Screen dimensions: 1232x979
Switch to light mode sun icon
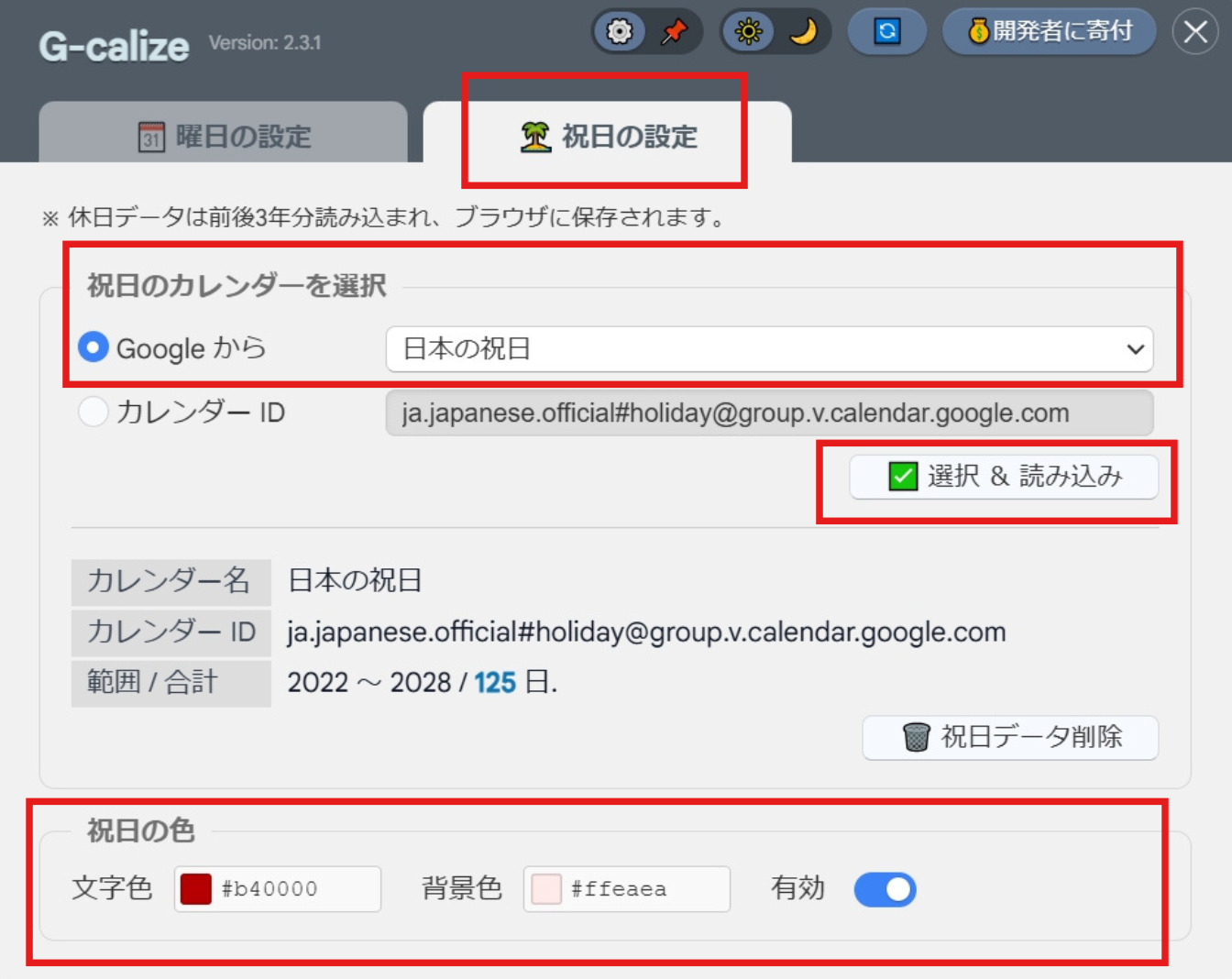click(749, 32)
